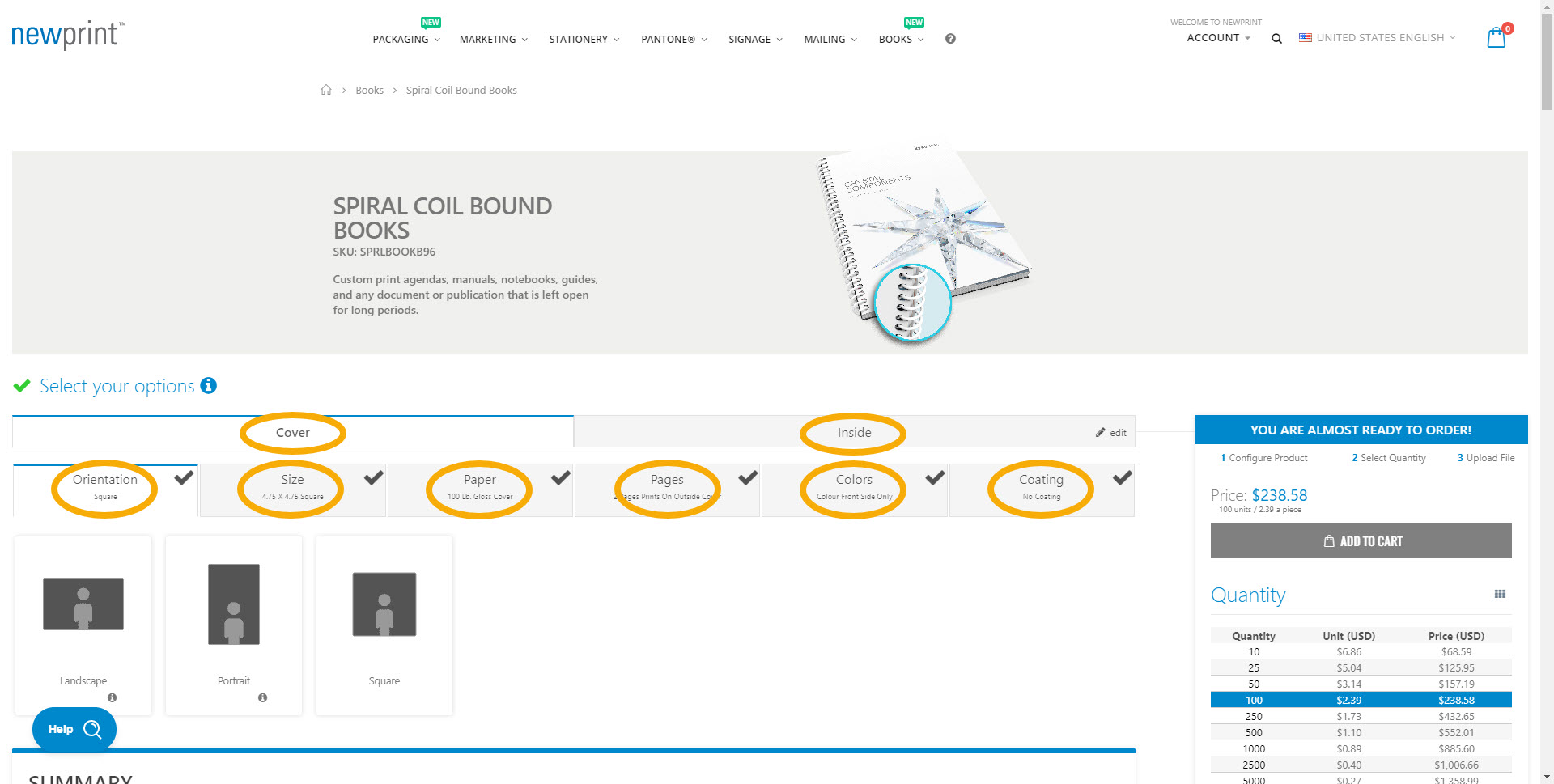Image resolution: width=1554 pixels, height=784 pixels.
Task: Expand the Packaging menu
Action: pyautogui.click(x=406, y=39)
